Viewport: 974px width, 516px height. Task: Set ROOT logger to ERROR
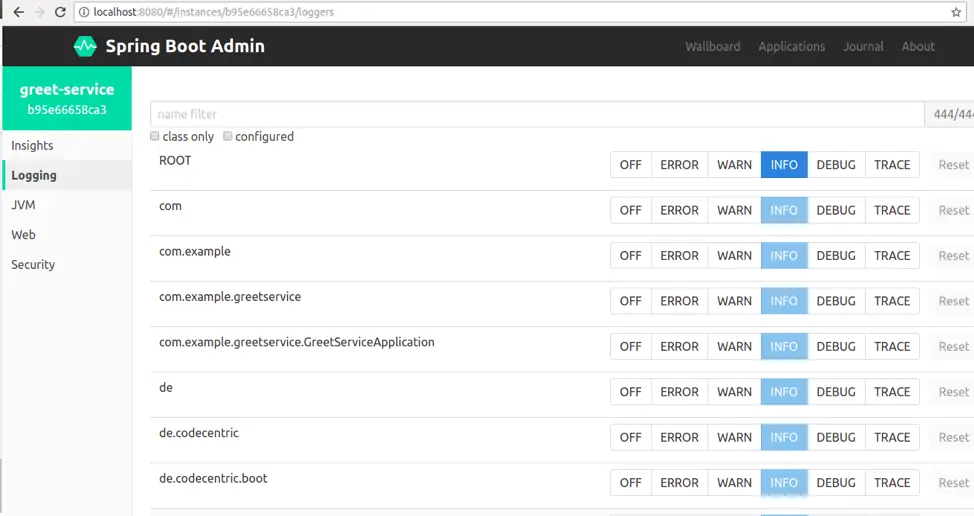click(x=680, y=165)
